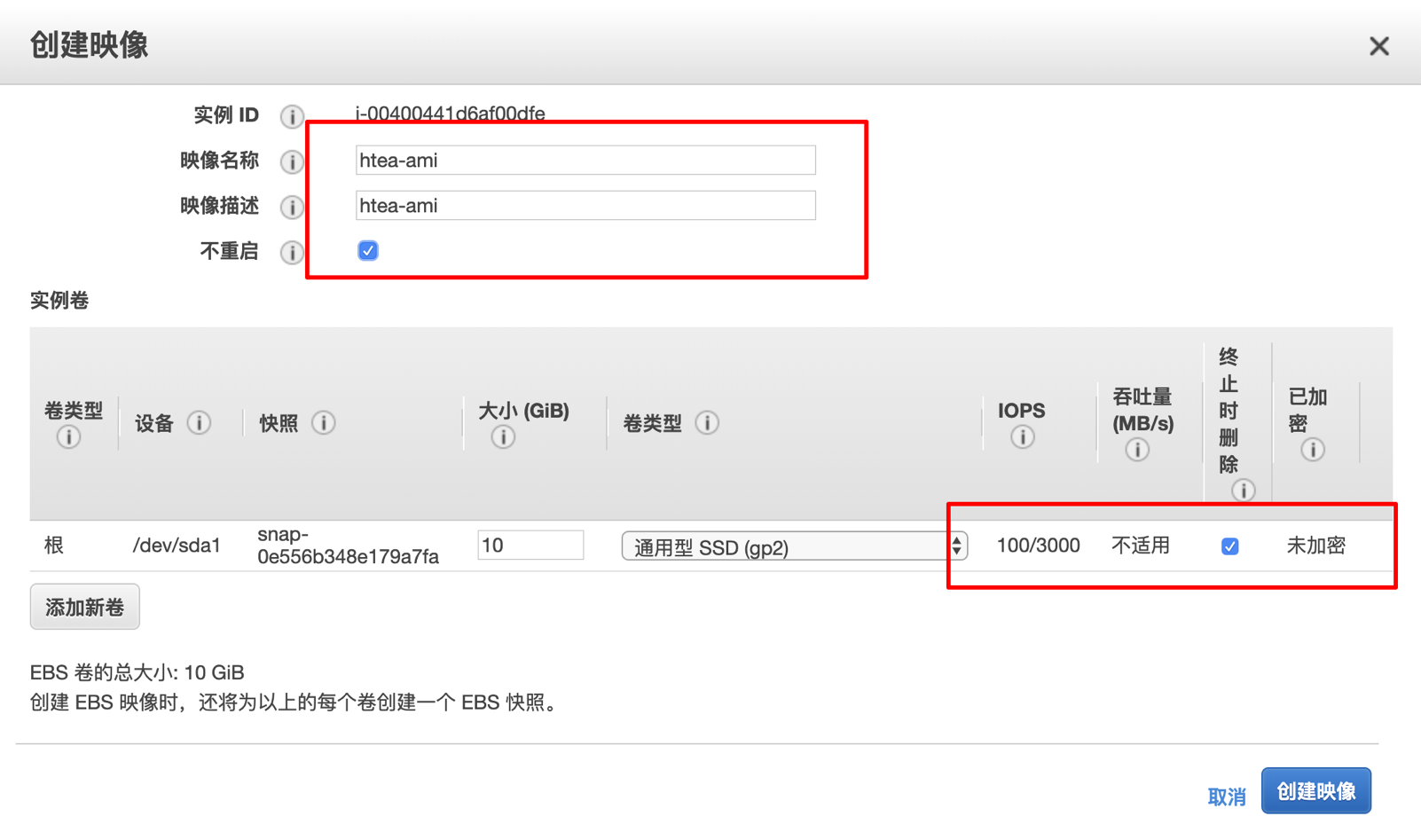
Task: Uncheck 终止时删除 checkbox for root volume
Action: (1229, 546)
